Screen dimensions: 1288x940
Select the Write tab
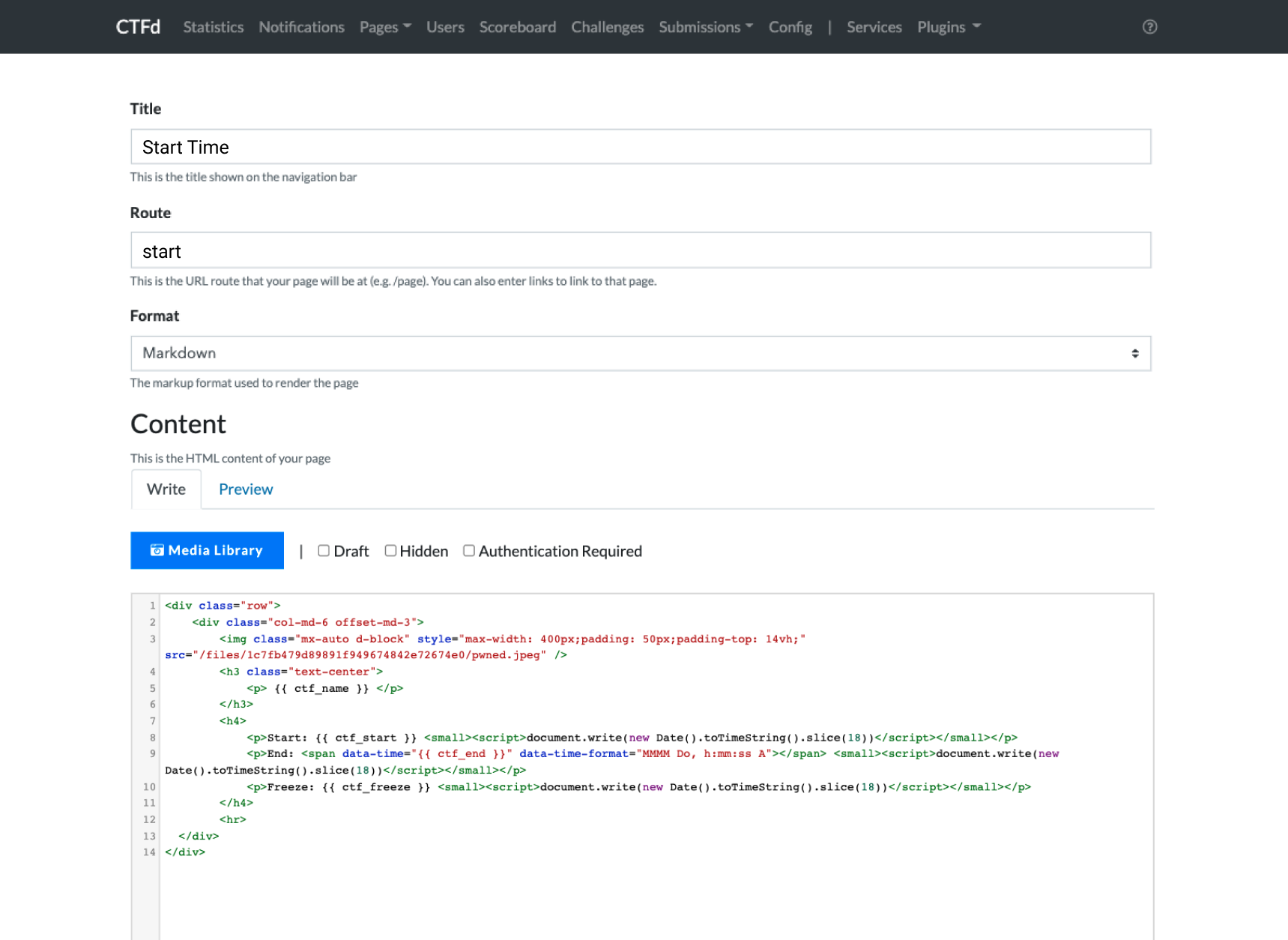(x=166, y=489)
